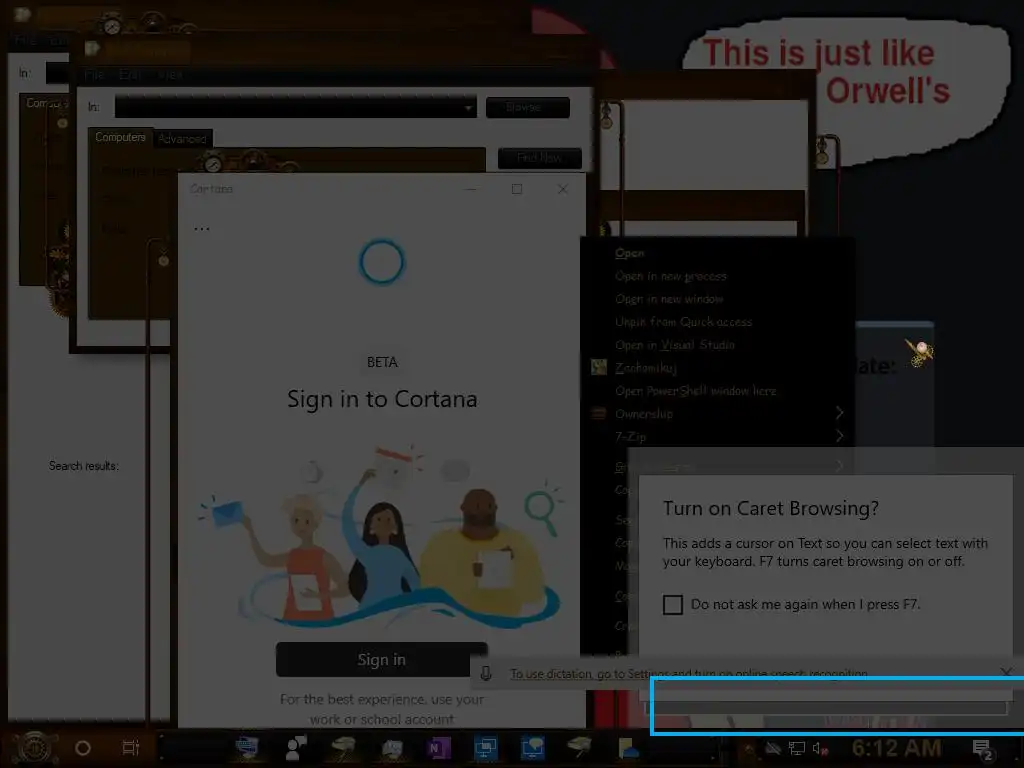This screenshot has width=1024, height=768.
Task: Open the Cortana three-dot menu
Action: point(202,229)
